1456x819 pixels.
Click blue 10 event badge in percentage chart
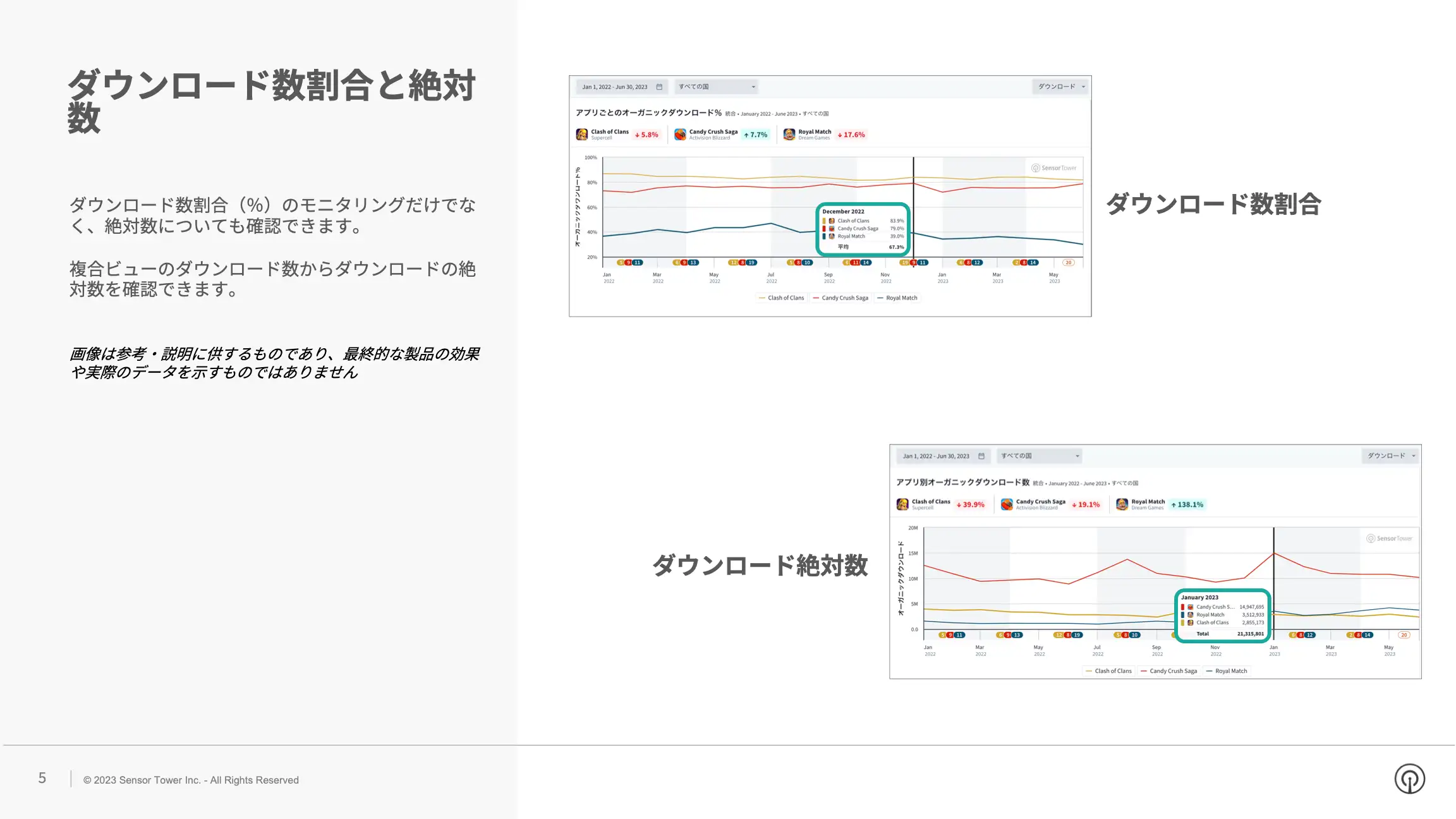[x=807, y=263]
